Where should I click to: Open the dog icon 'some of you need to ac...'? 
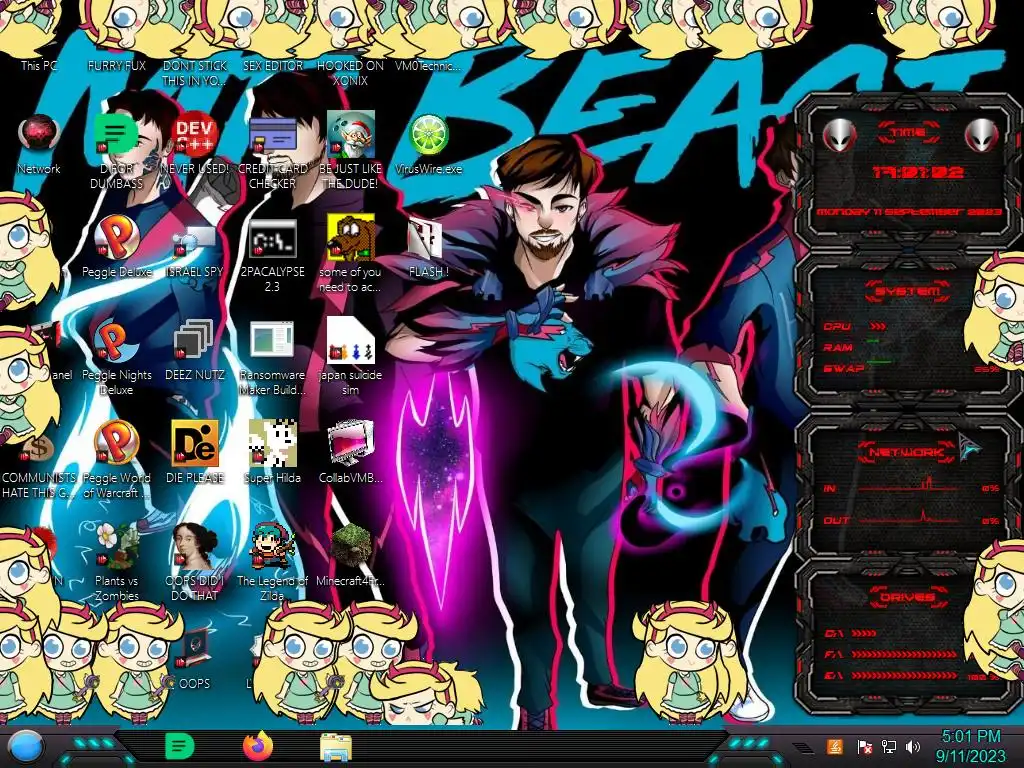(351, 237)
